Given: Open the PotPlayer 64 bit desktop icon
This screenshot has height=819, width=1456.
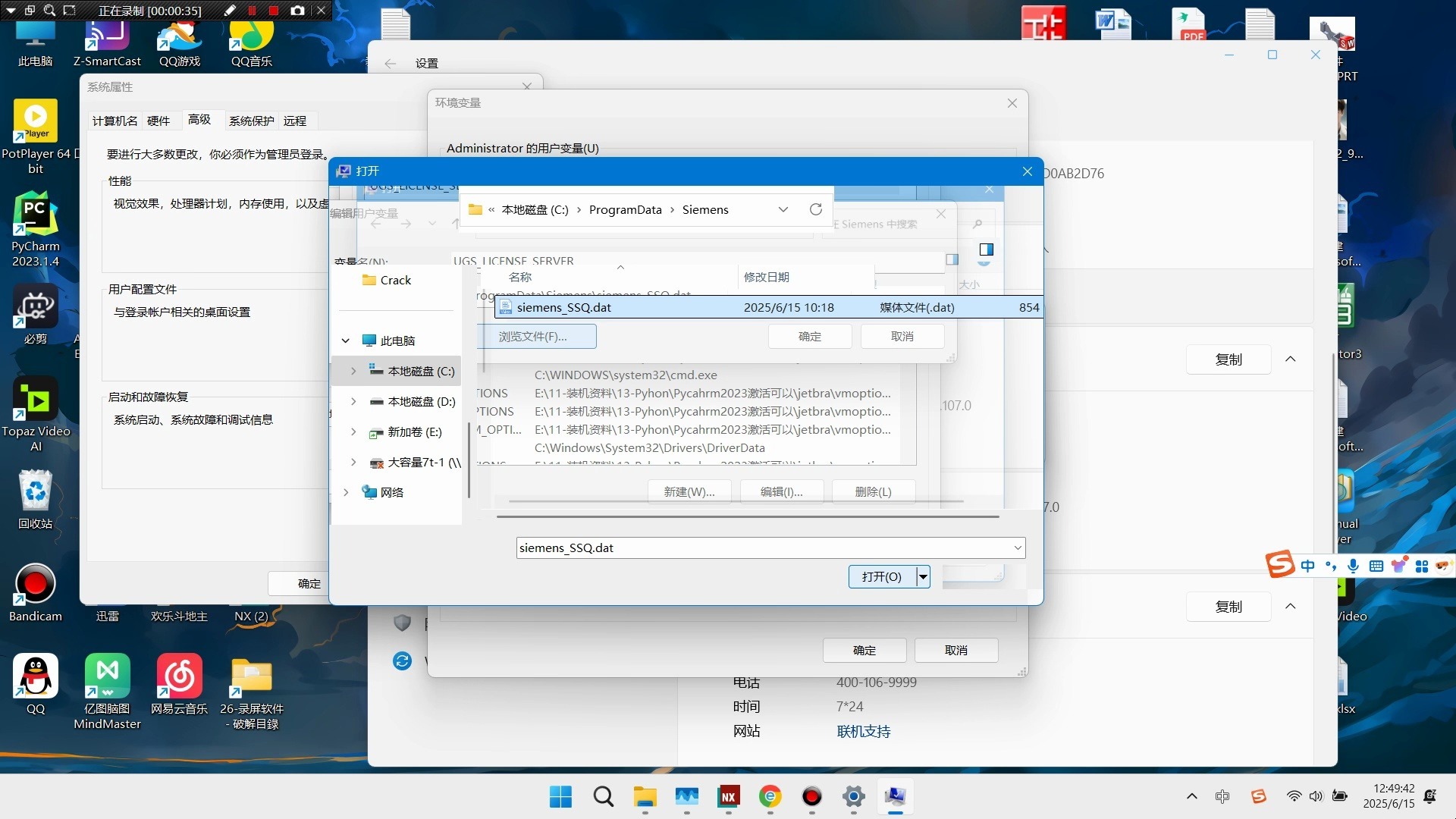Looking at the screenshot, I should click(36, 136).
